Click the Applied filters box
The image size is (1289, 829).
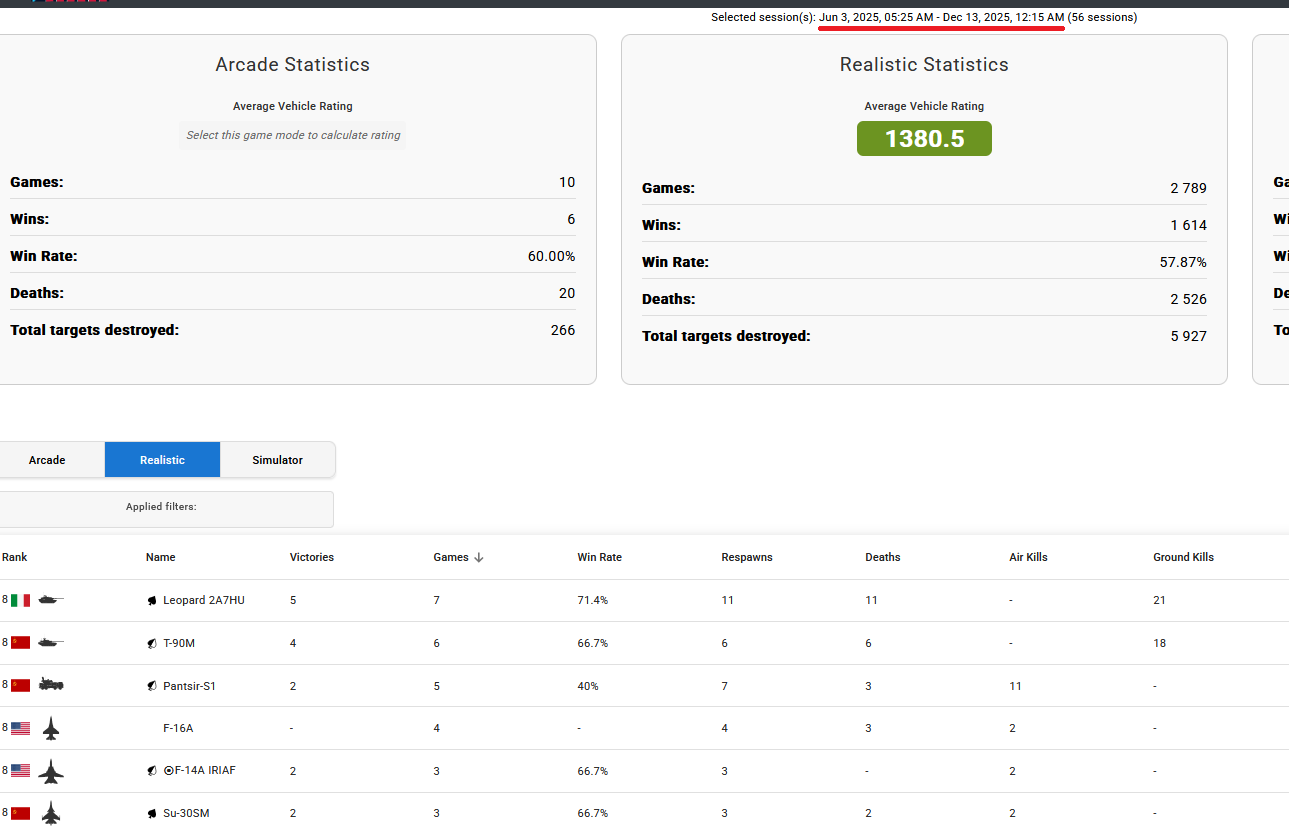pos(161,508)
